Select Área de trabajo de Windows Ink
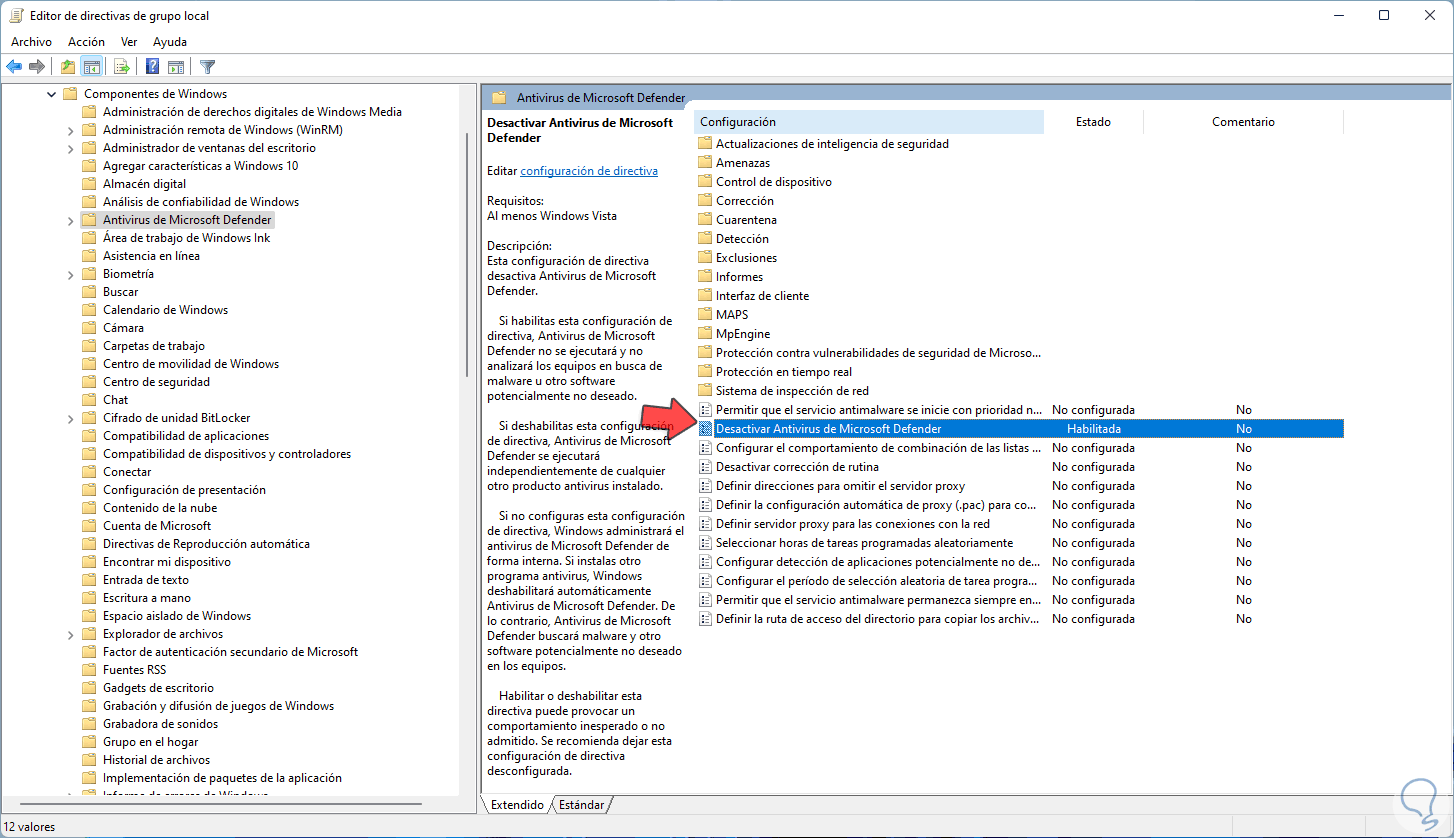The height and width of the screenshot is (838, 1454). tap(186, 238)
